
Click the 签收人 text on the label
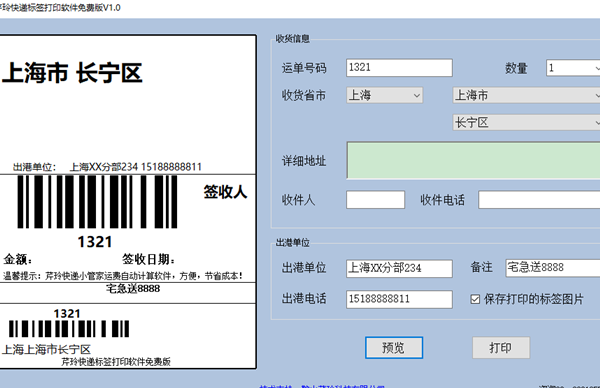pos(225,192)
